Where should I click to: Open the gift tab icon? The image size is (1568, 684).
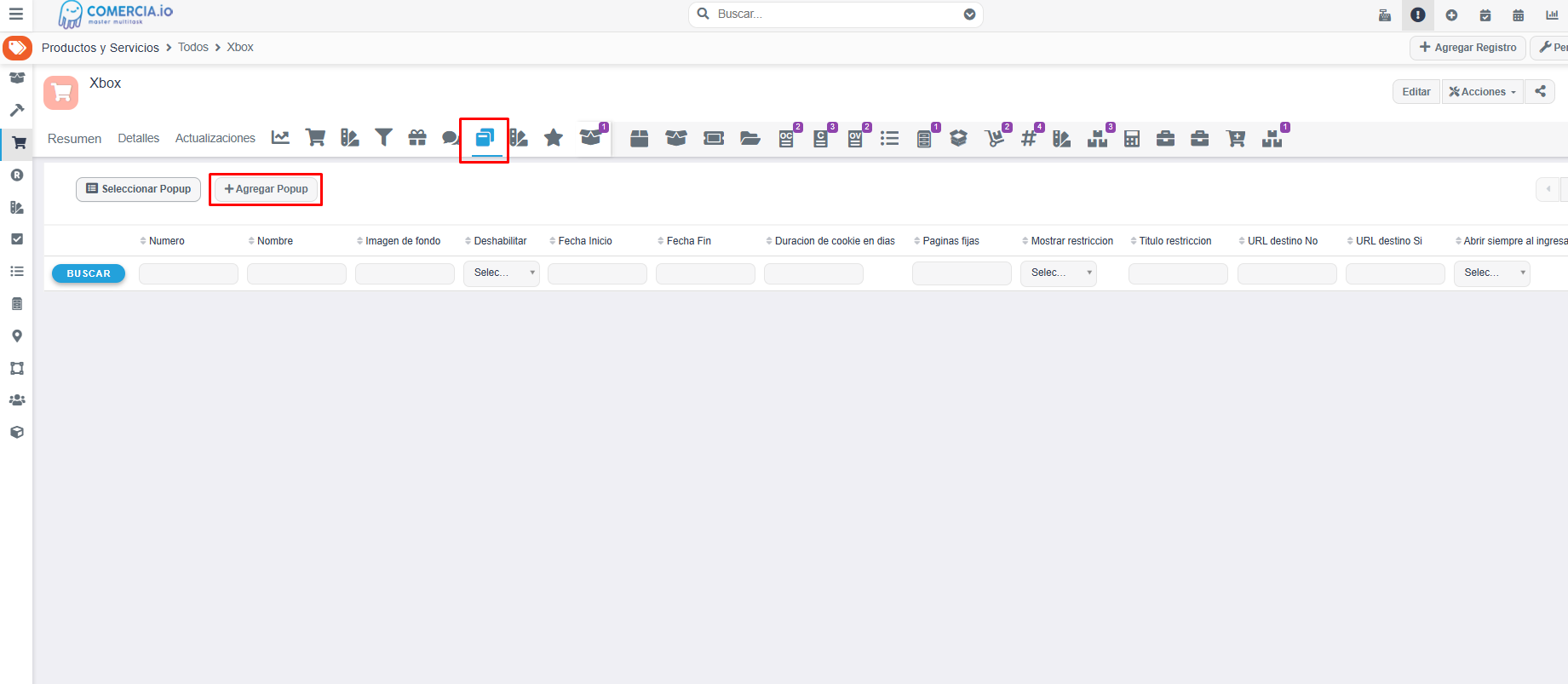click(x=417, y=138)
